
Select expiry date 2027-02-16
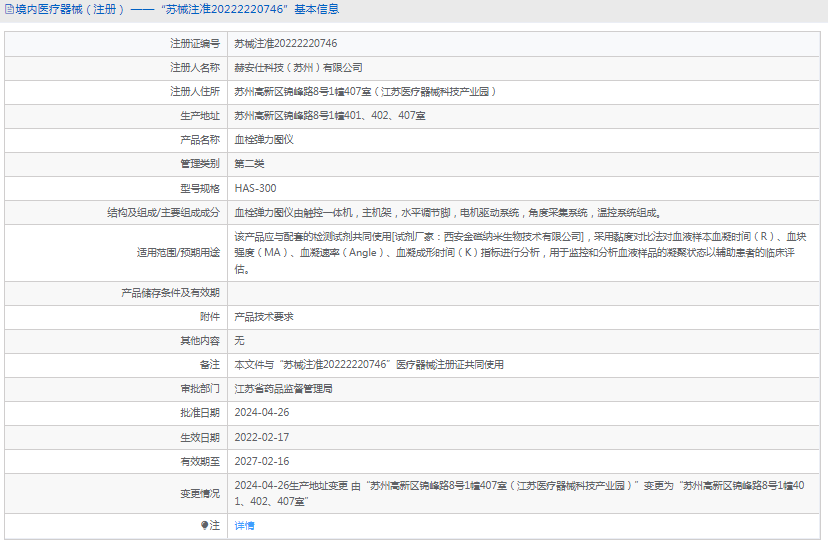pos(262,461)
